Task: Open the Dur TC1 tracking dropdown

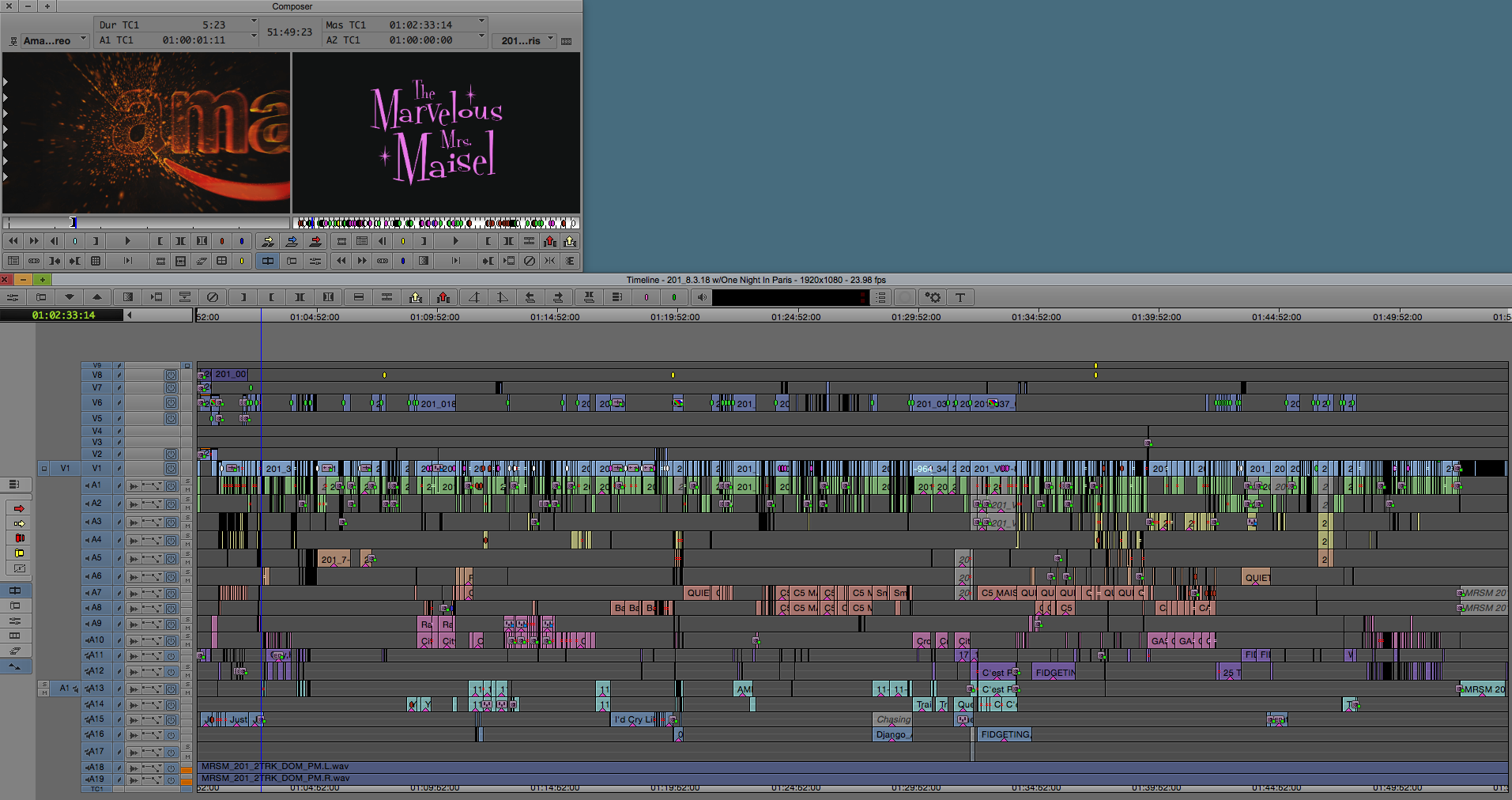Action: click(254, 21)
